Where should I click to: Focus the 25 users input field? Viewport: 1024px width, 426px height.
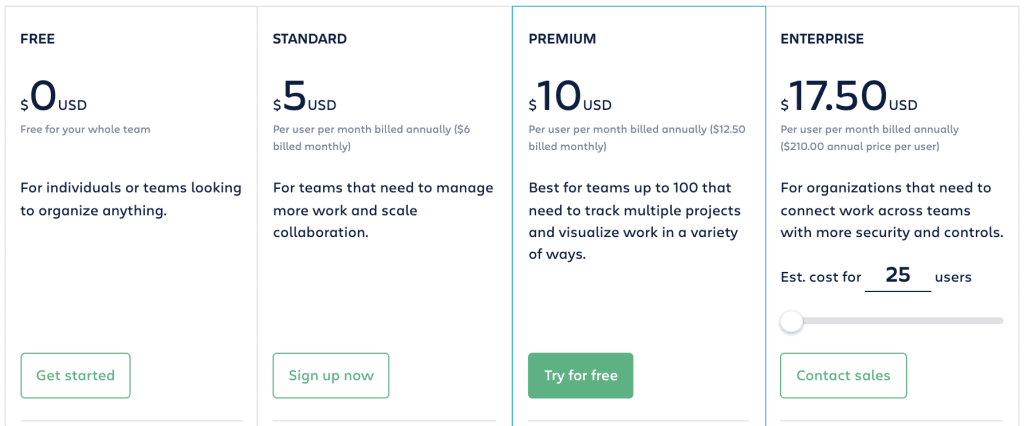coord(898,275)
